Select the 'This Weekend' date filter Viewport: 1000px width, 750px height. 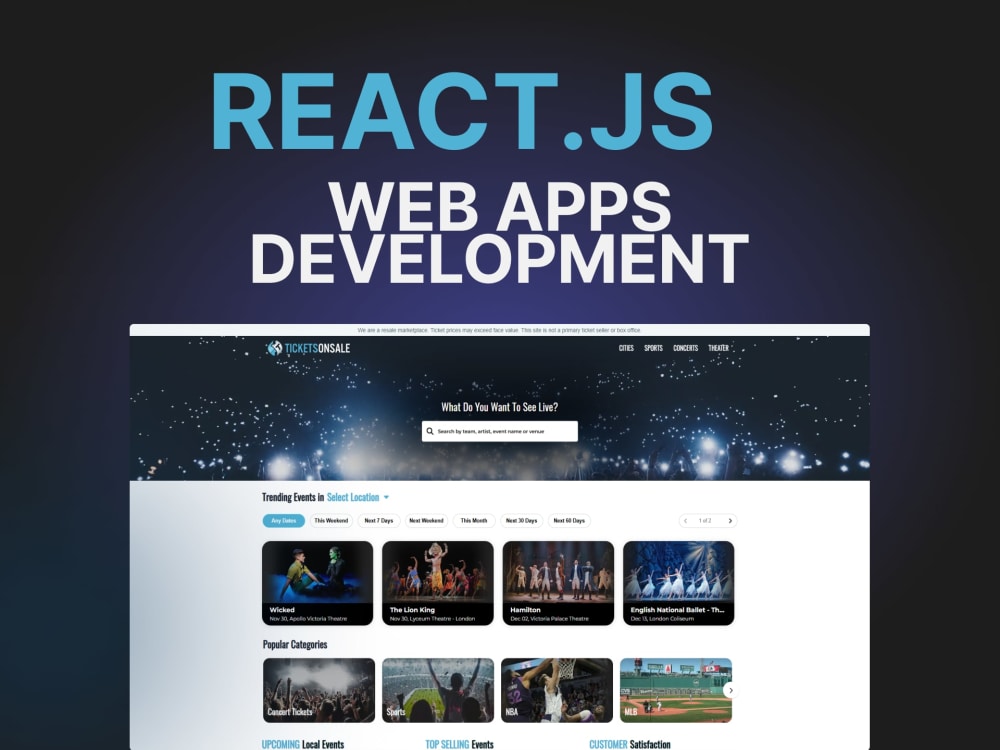click(329, 520)
